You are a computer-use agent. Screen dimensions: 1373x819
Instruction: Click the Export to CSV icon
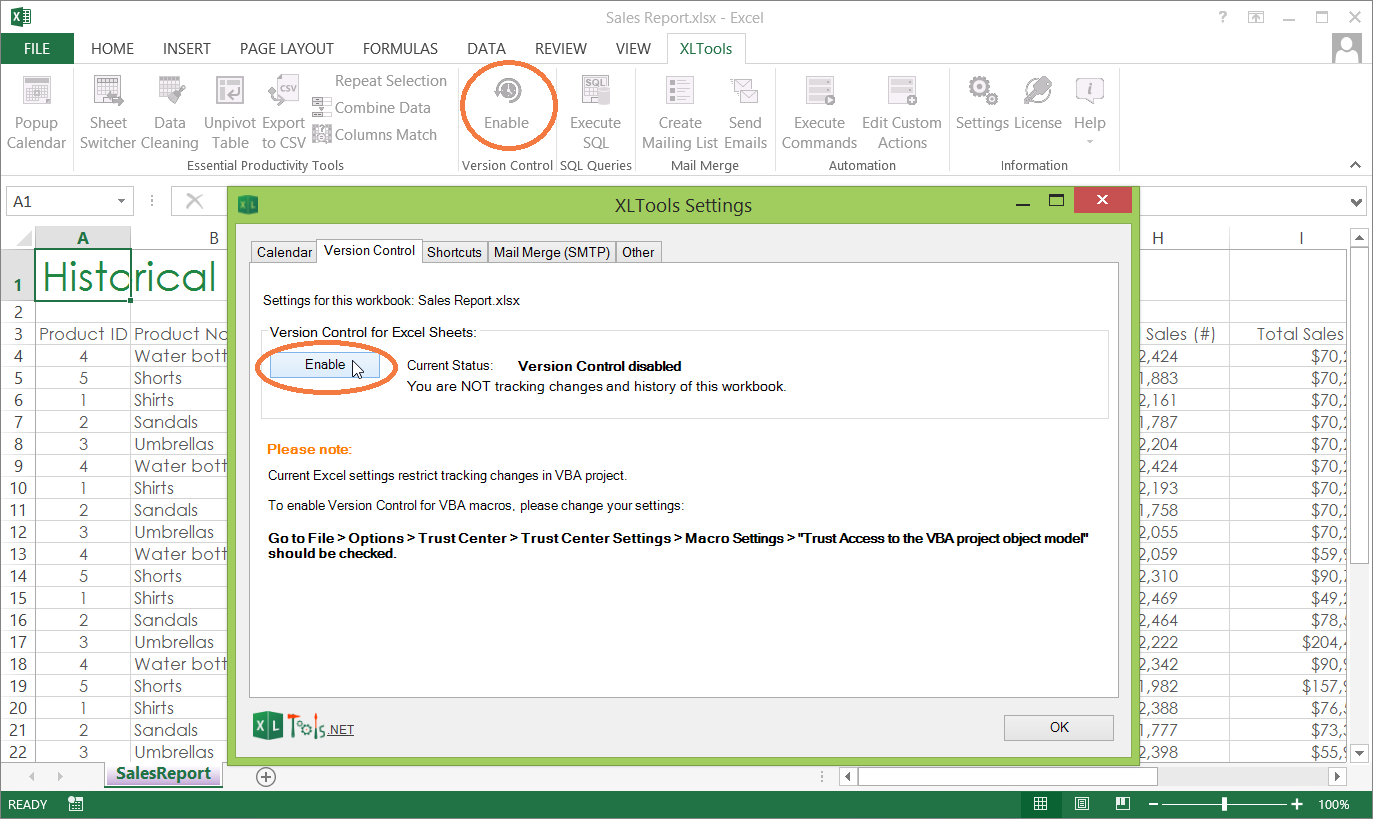pos(283,110)
